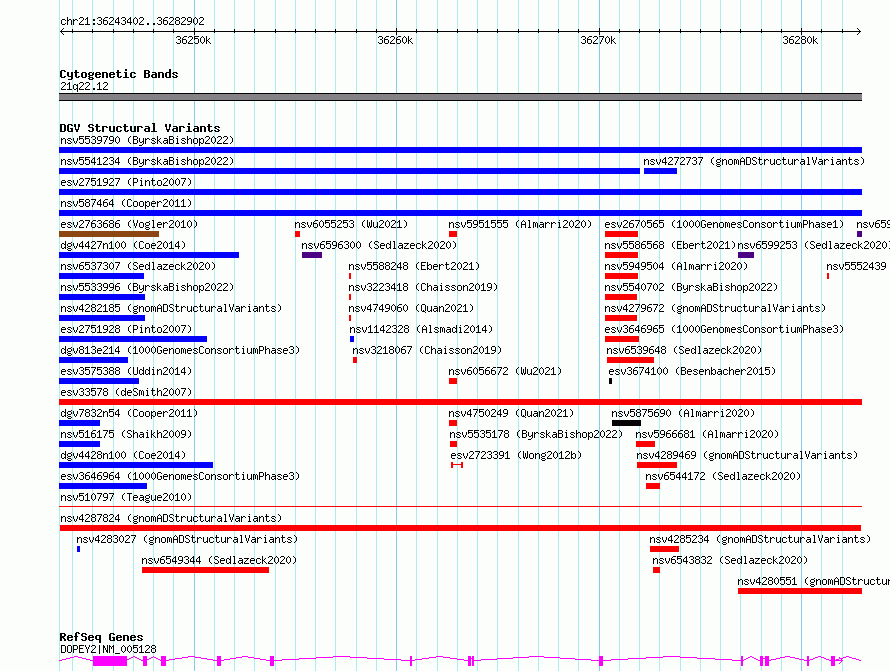This screenshot has width=890, height=671.
Task: Click dgv813e214 (1000GenomesConsortiumPhase3) label
Action: click(x=180, y=350)
